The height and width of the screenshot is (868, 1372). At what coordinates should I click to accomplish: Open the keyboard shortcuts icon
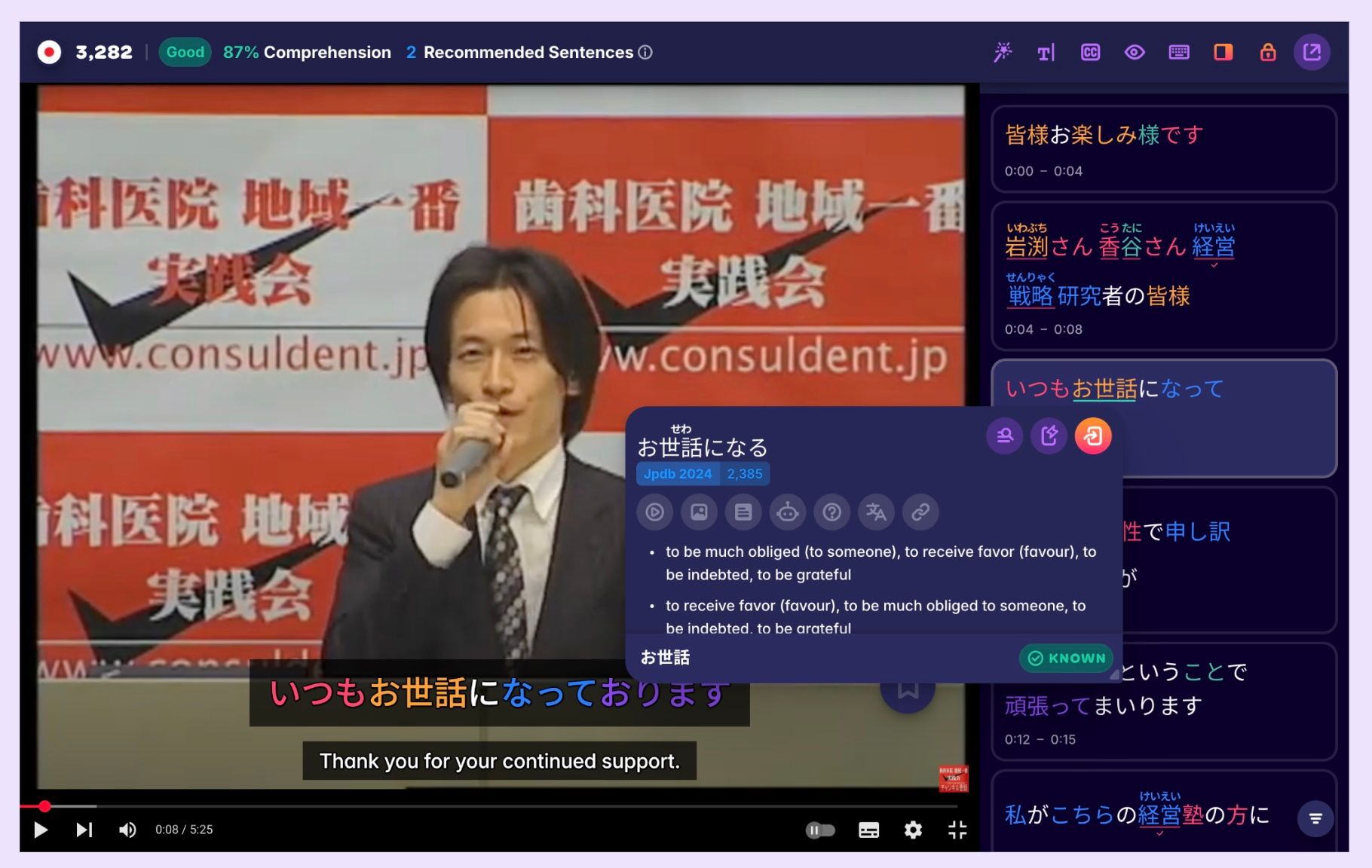click(1179, 52)
